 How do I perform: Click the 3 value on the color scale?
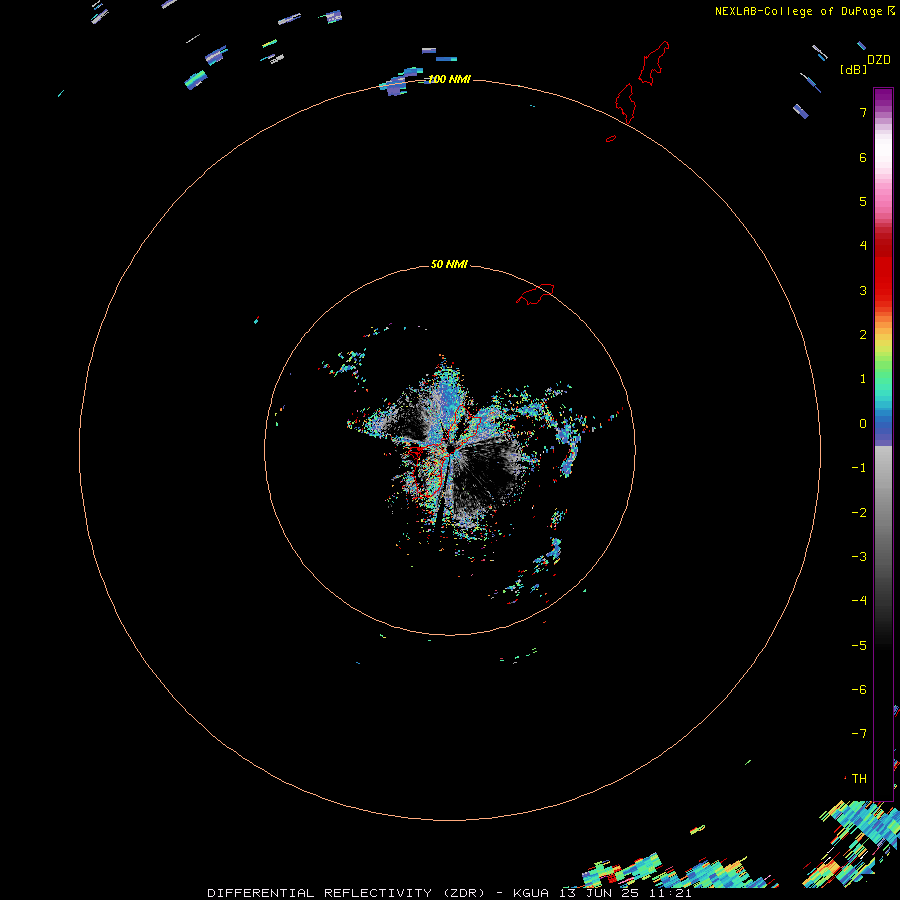tap(863, 290)
